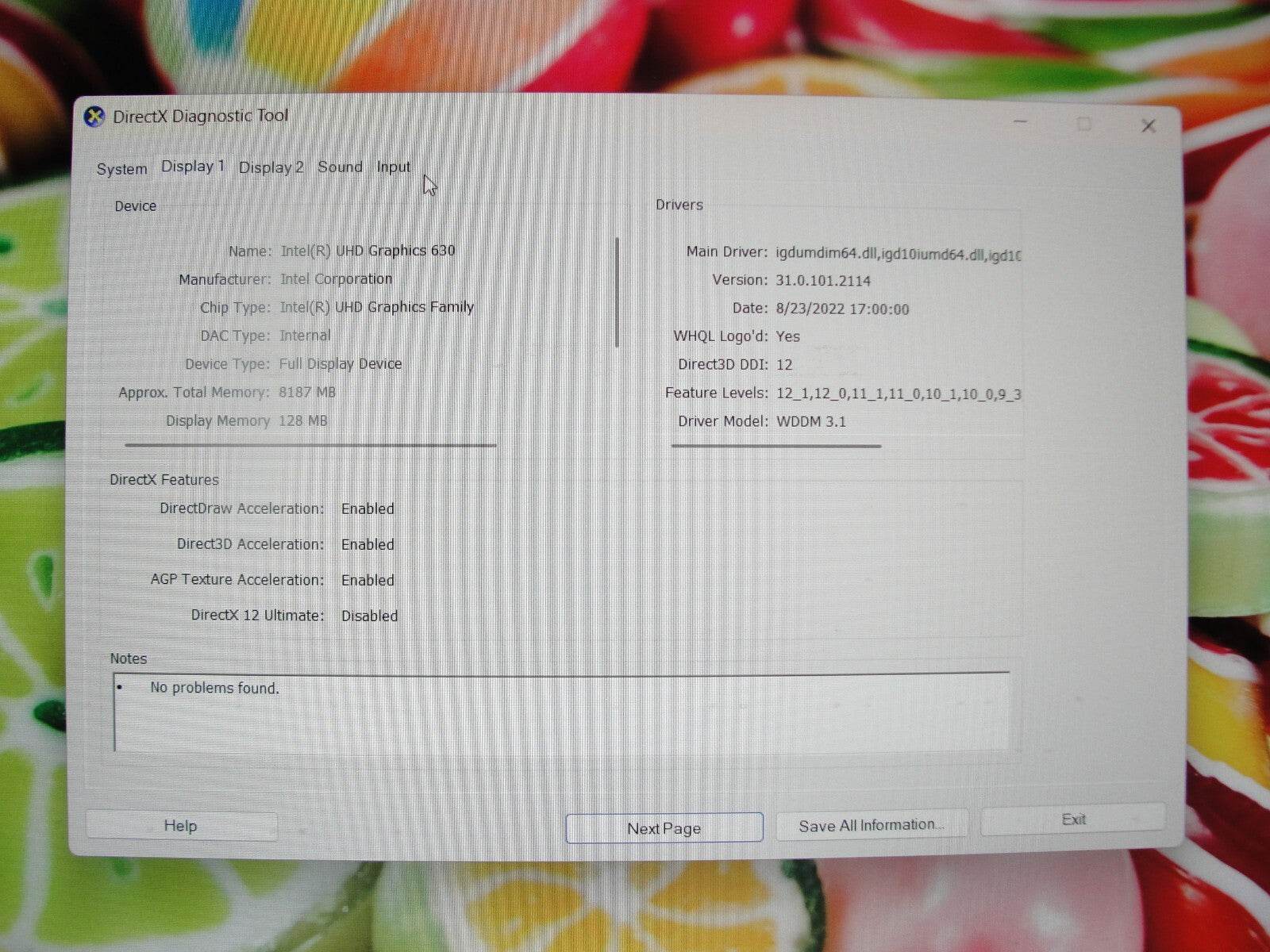Open the Display 2 tab
Image resolution: width=1270 pixels, height=952 pixels.
coord(270,167)
